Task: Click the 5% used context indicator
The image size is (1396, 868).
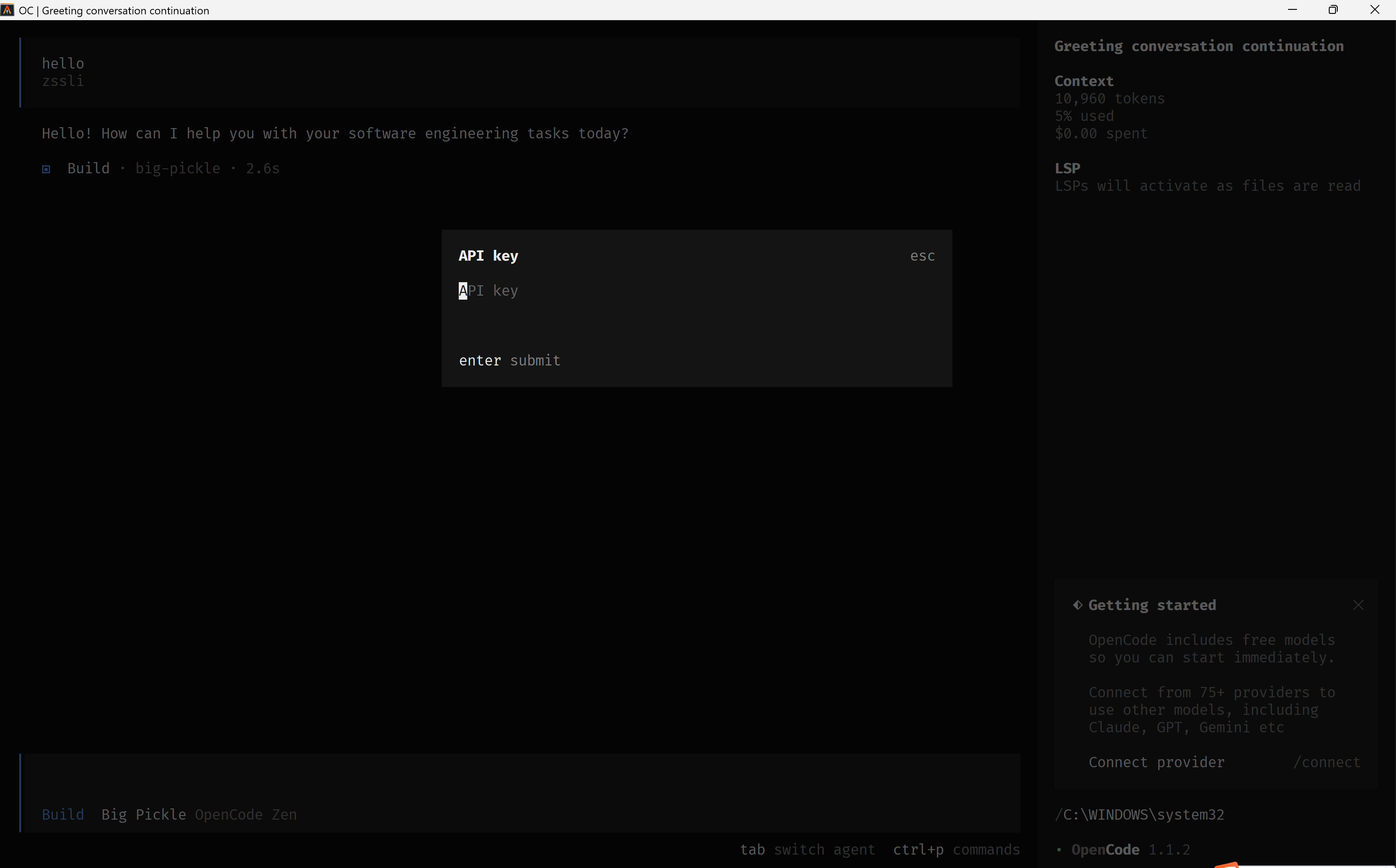Action: click(x=1084, y=116)
